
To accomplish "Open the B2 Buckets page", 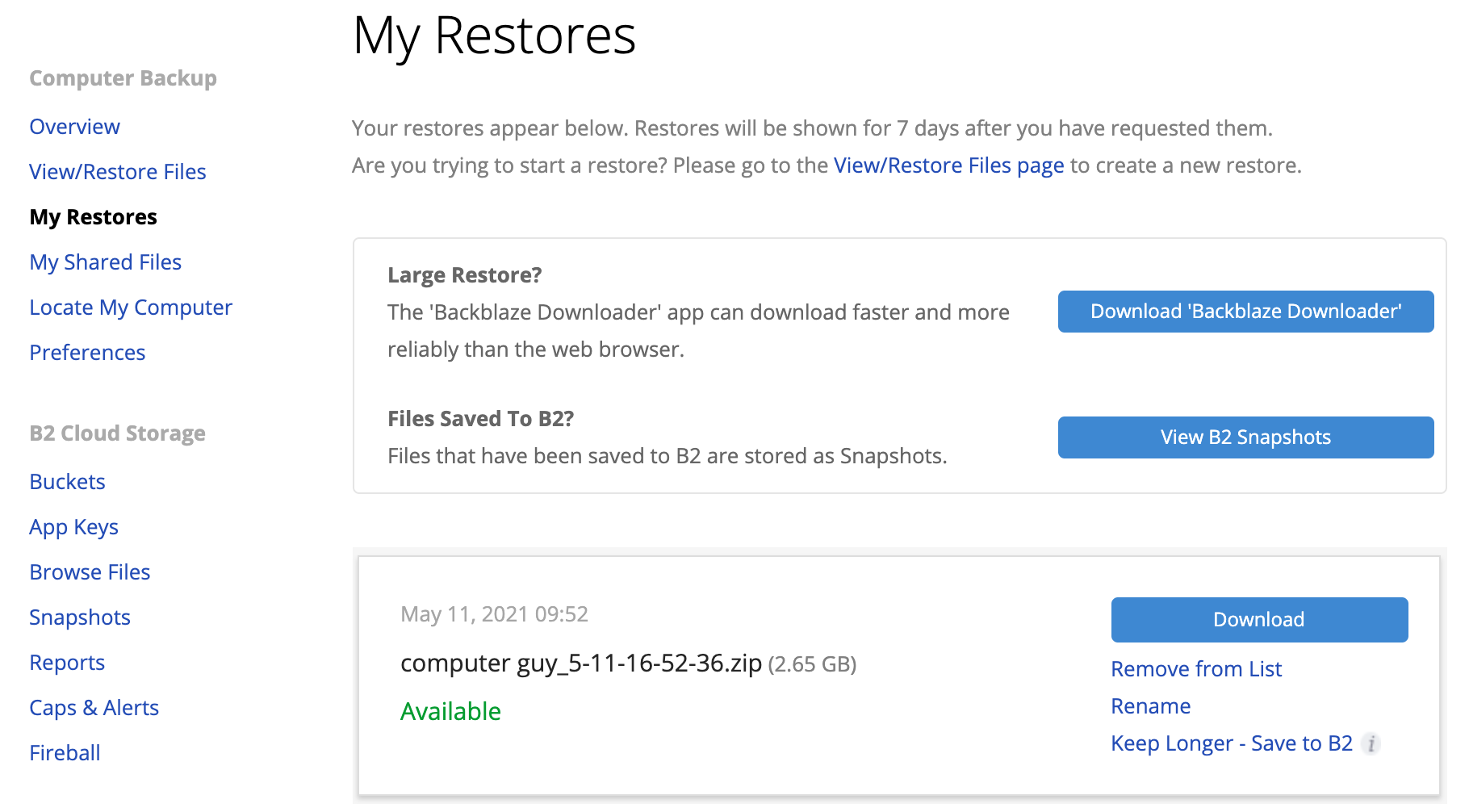I will coord(68,482).
